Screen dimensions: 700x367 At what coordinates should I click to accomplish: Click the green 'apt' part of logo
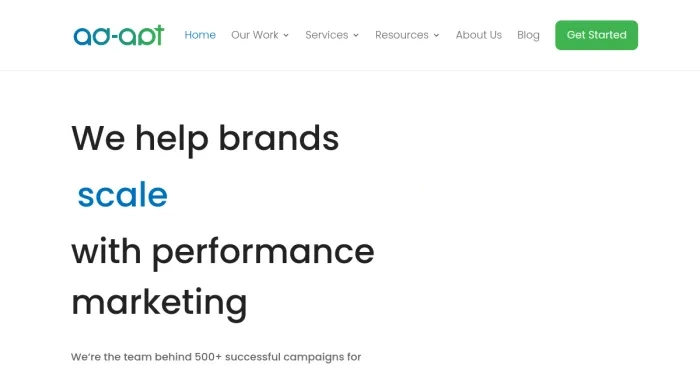click(x=142, y=35)
